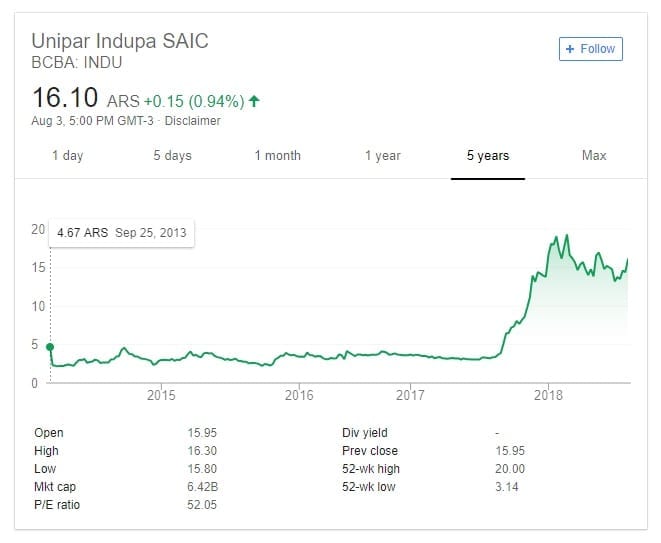Screen dimensions: 661x543
Task: Select the green data point on chart
Action: pyautogui.click(x=50, y=347)
